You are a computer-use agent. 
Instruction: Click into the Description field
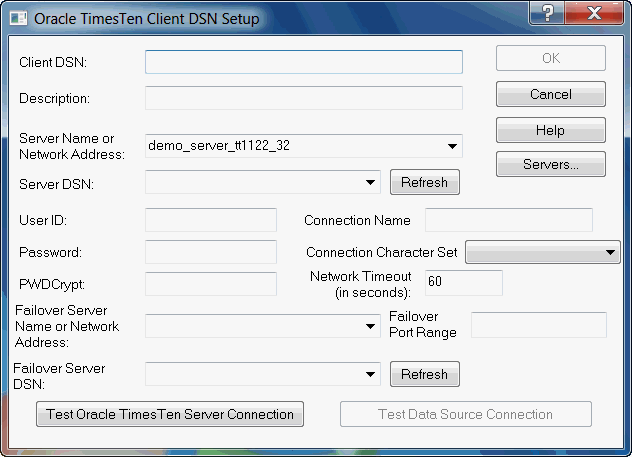click(x=303, y=98)
